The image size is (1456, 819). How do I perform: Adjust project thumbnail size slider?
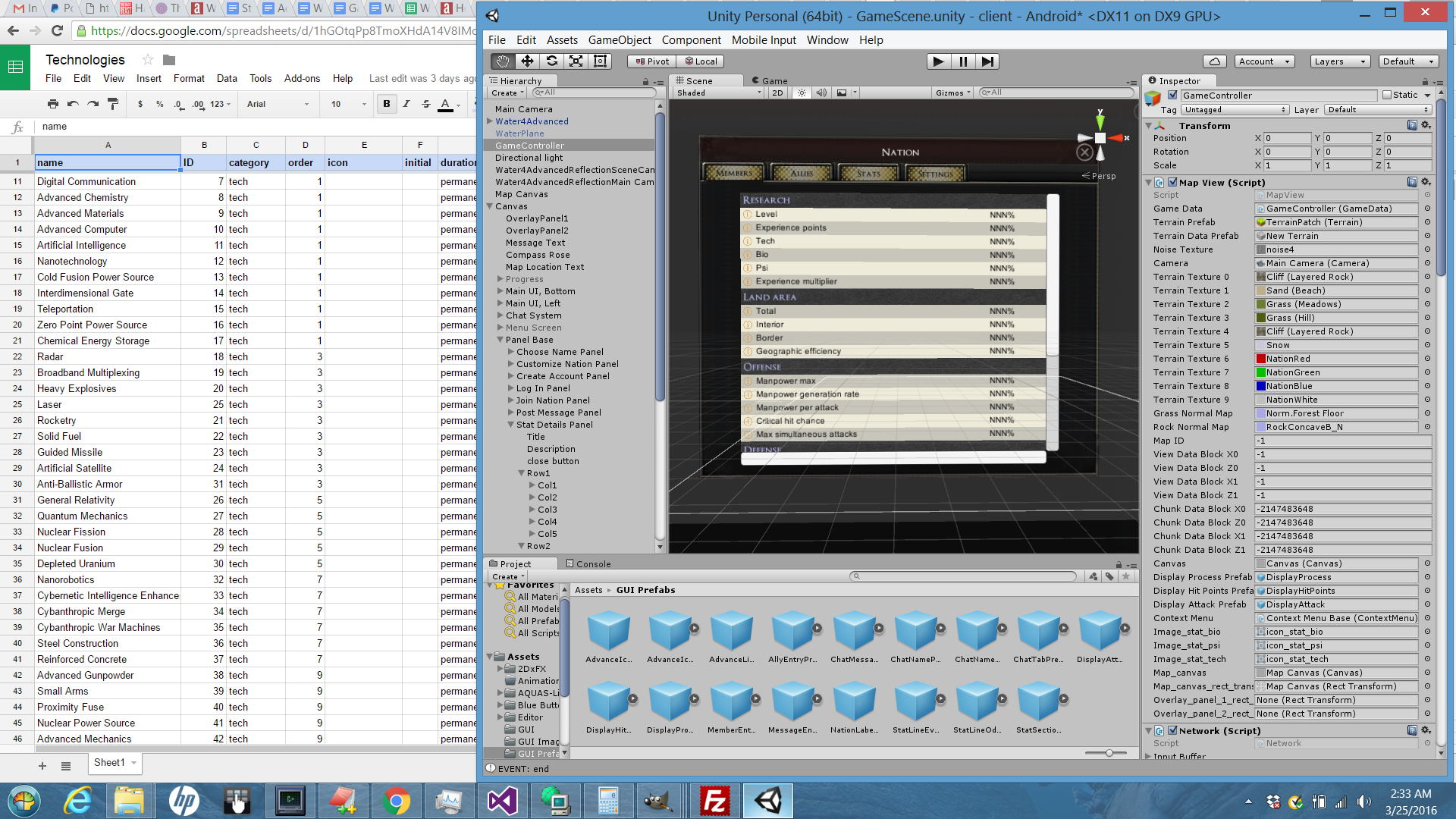[x=1109, y=753]
